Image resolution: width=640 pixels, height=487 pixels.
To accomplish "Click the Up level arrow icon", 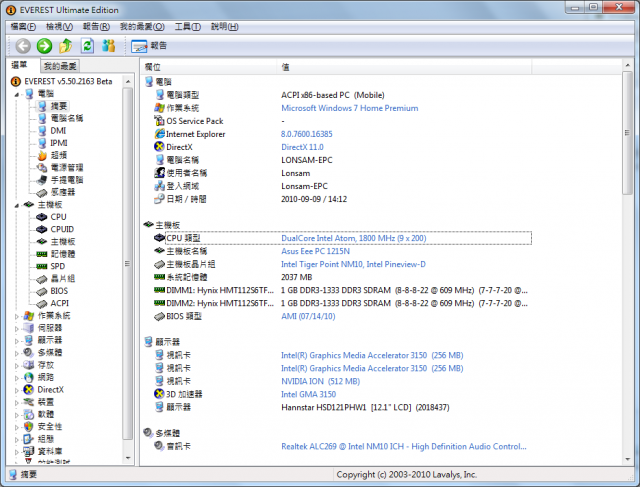I will click(66, 46).
